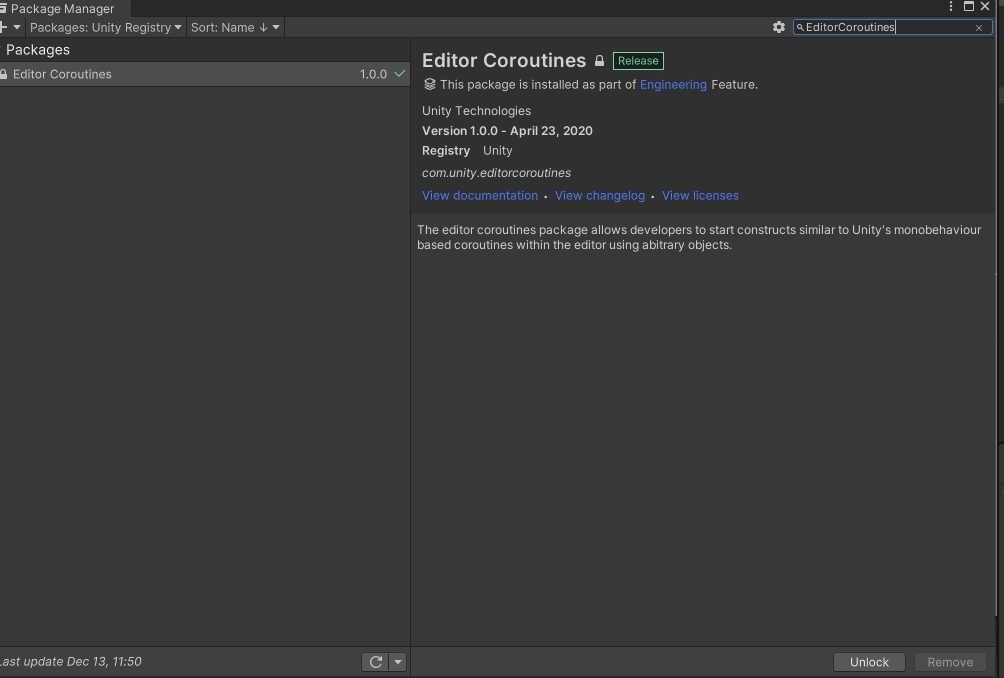
Task: Click the Remove button
Action: 950,662
